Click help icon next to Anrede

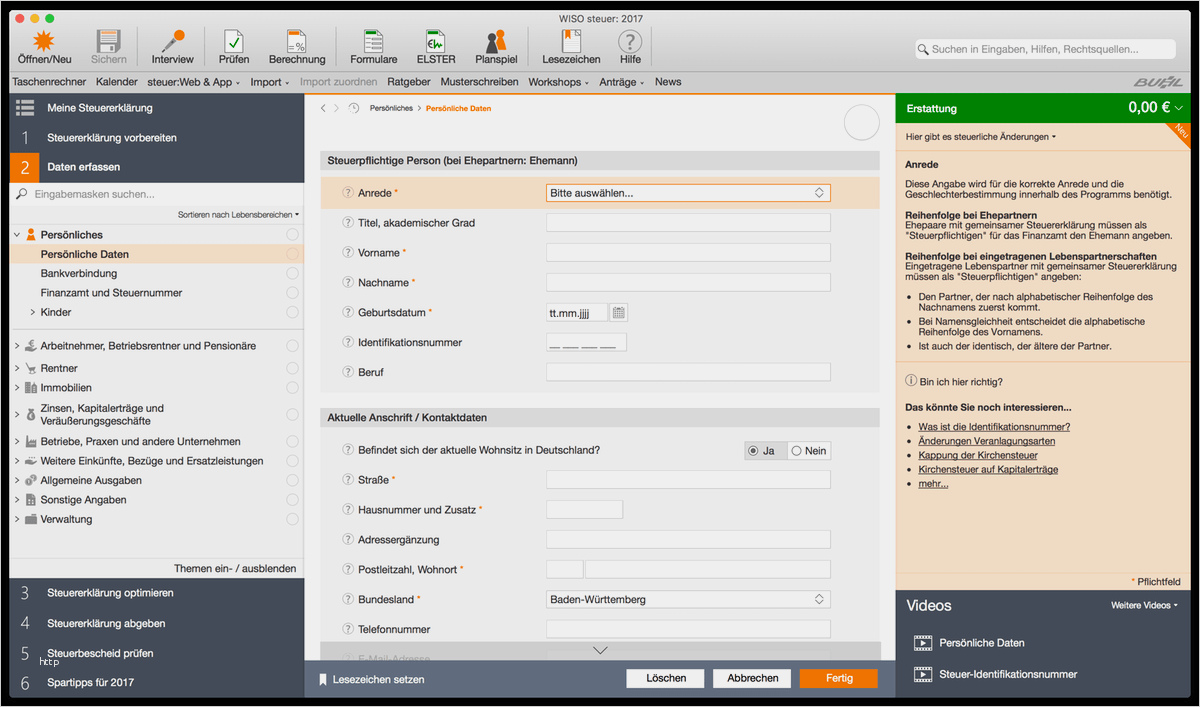point(348,193)
